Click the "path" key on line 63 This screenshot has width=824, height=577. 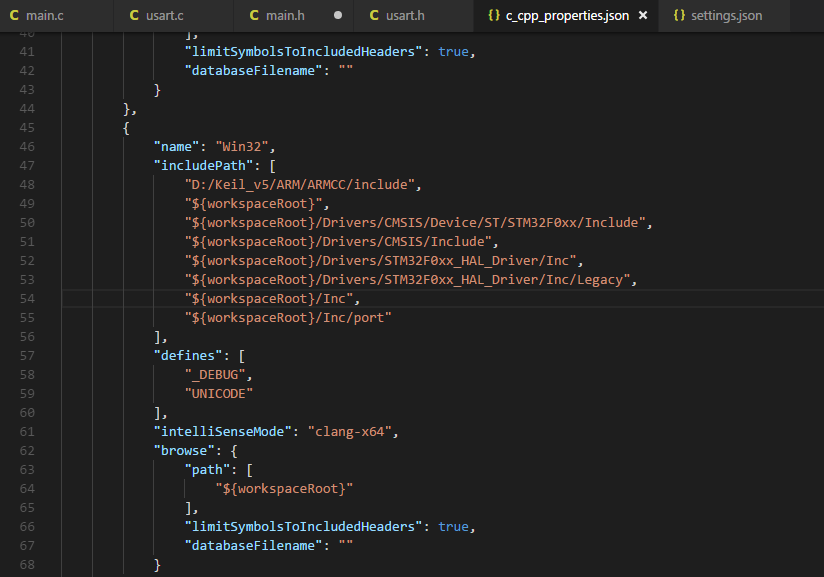[x=207, y=469]
